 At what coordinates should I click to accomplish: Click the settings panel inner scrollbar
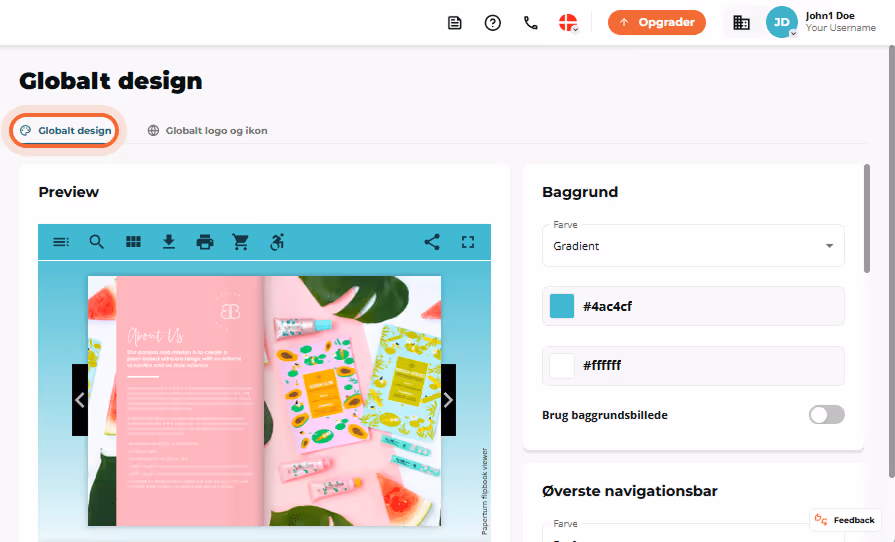(x=866, y=219)
